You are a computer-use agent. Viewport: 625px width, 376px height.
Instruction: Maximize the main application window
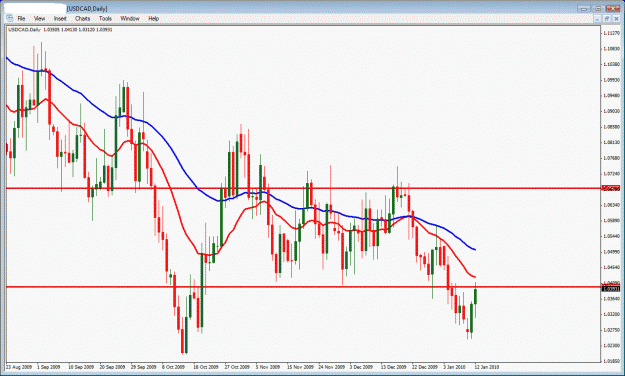(598, 8)
